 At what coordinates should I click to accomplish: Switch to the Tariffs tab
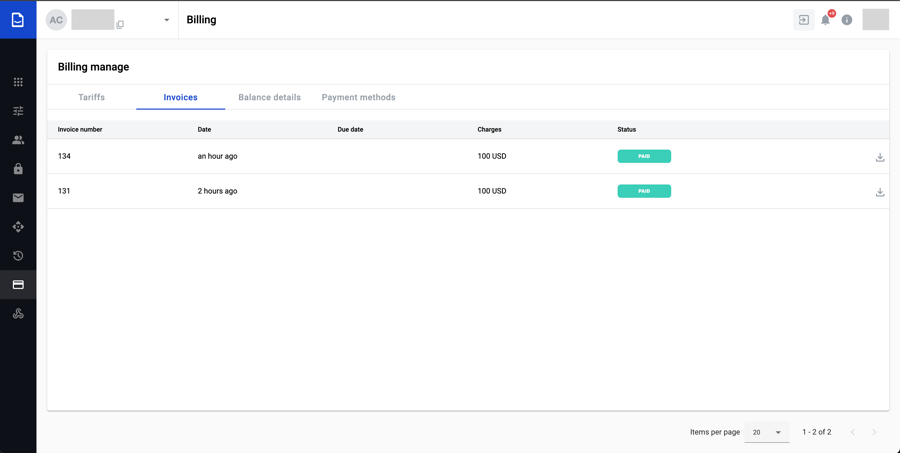click(91, 97)
